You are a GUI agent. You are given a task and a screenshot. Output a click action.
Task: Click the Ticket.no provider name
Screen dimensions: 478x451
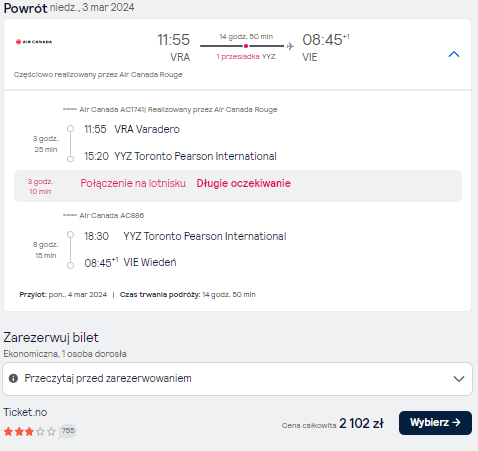coord(25,412)
